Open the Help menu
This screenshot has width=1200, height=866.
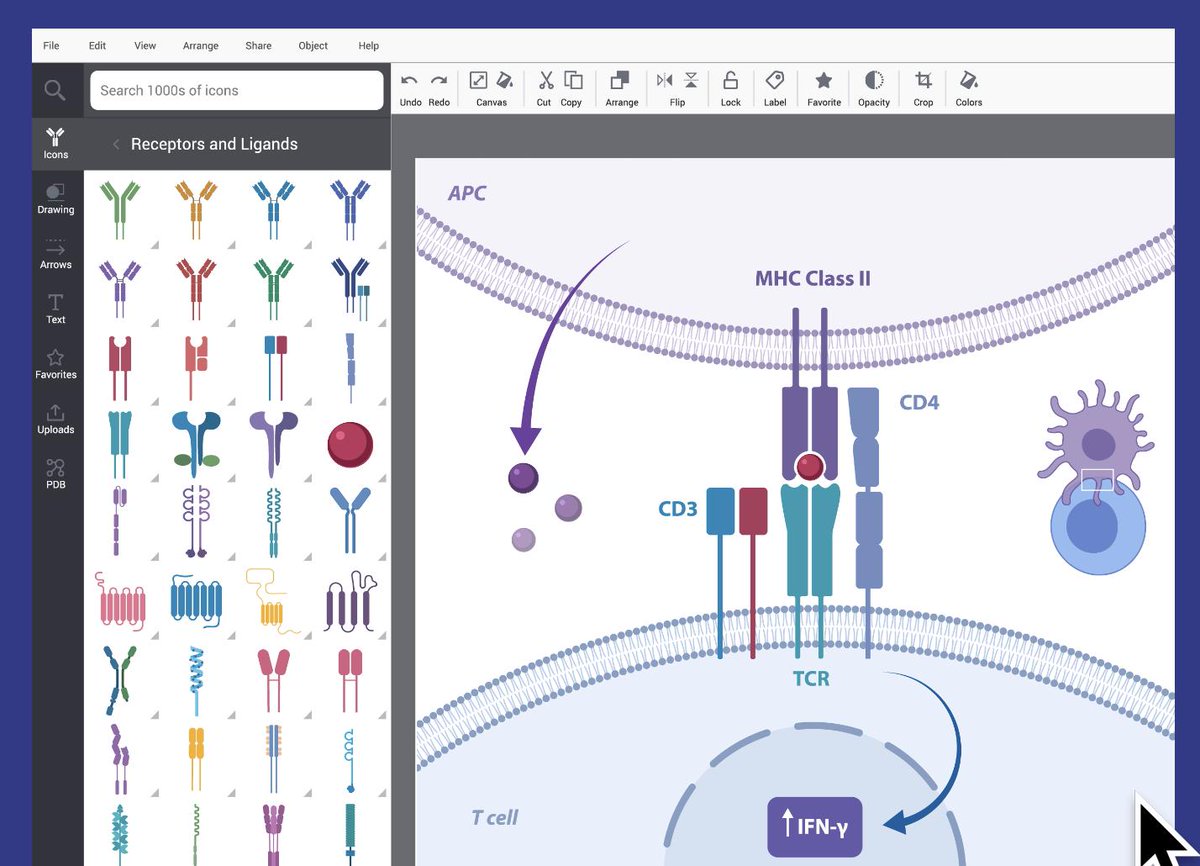369,46
